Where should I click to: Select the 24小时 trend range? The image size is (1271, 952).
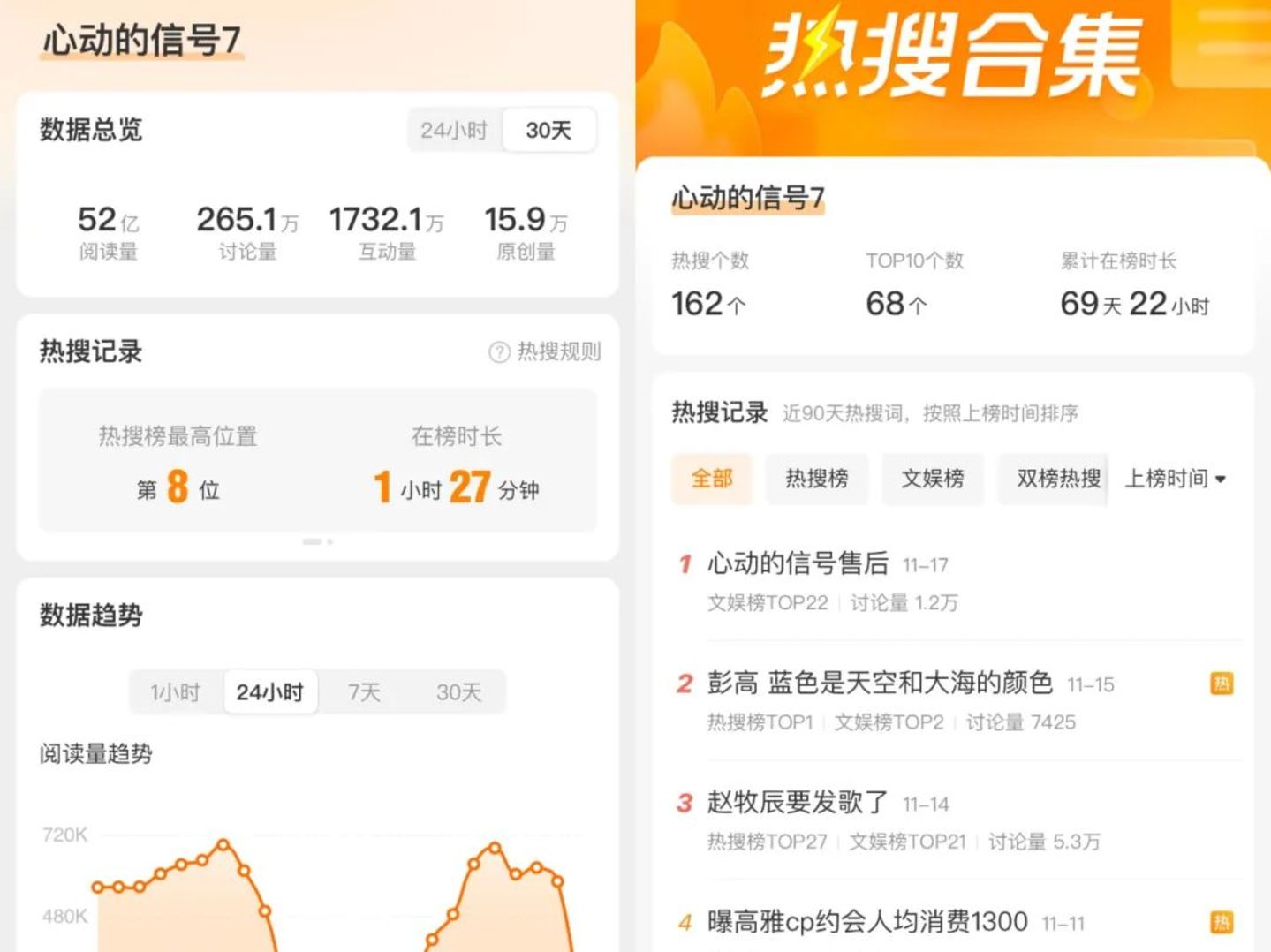tap(269, 692)
